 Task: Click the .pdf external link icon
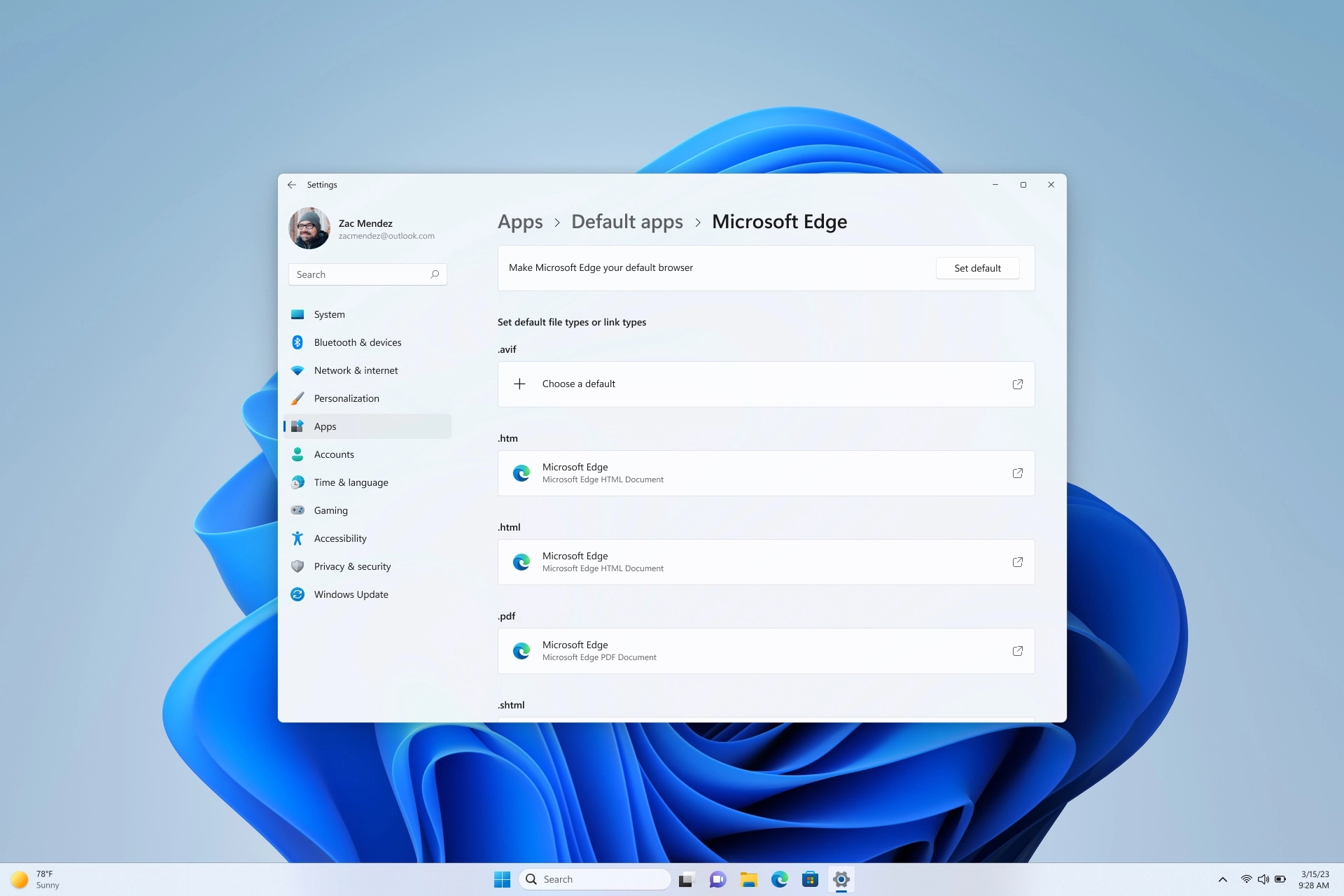click(x=1018, y=651)
